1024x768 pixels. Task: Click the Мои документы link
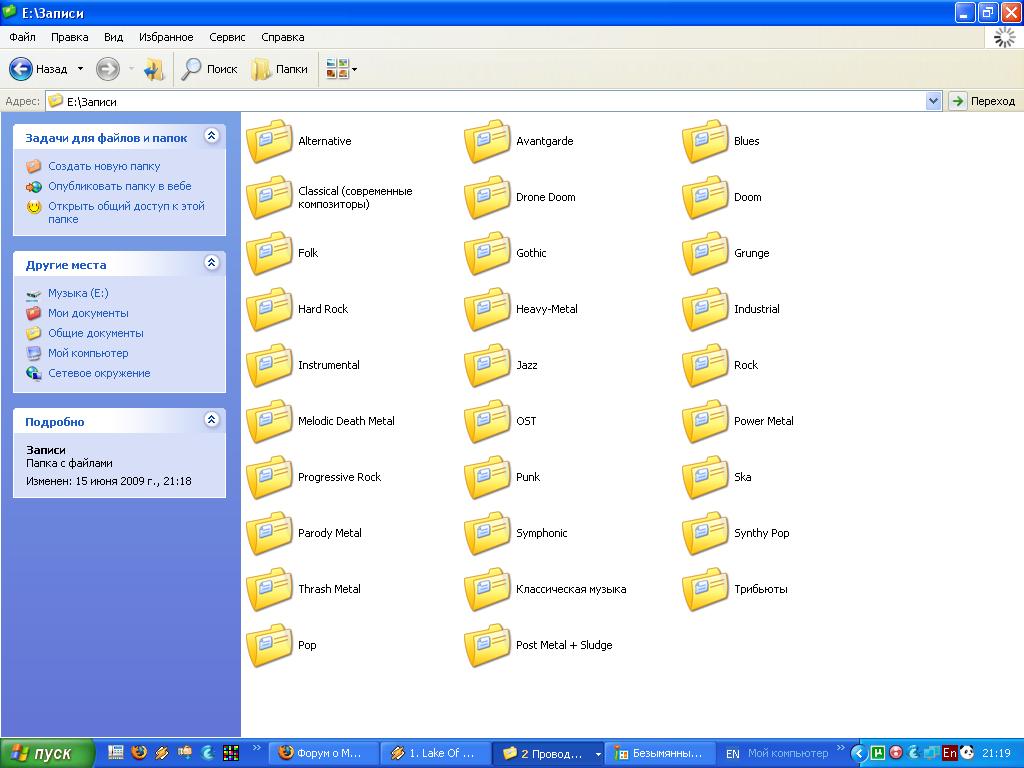pos(88,313)
